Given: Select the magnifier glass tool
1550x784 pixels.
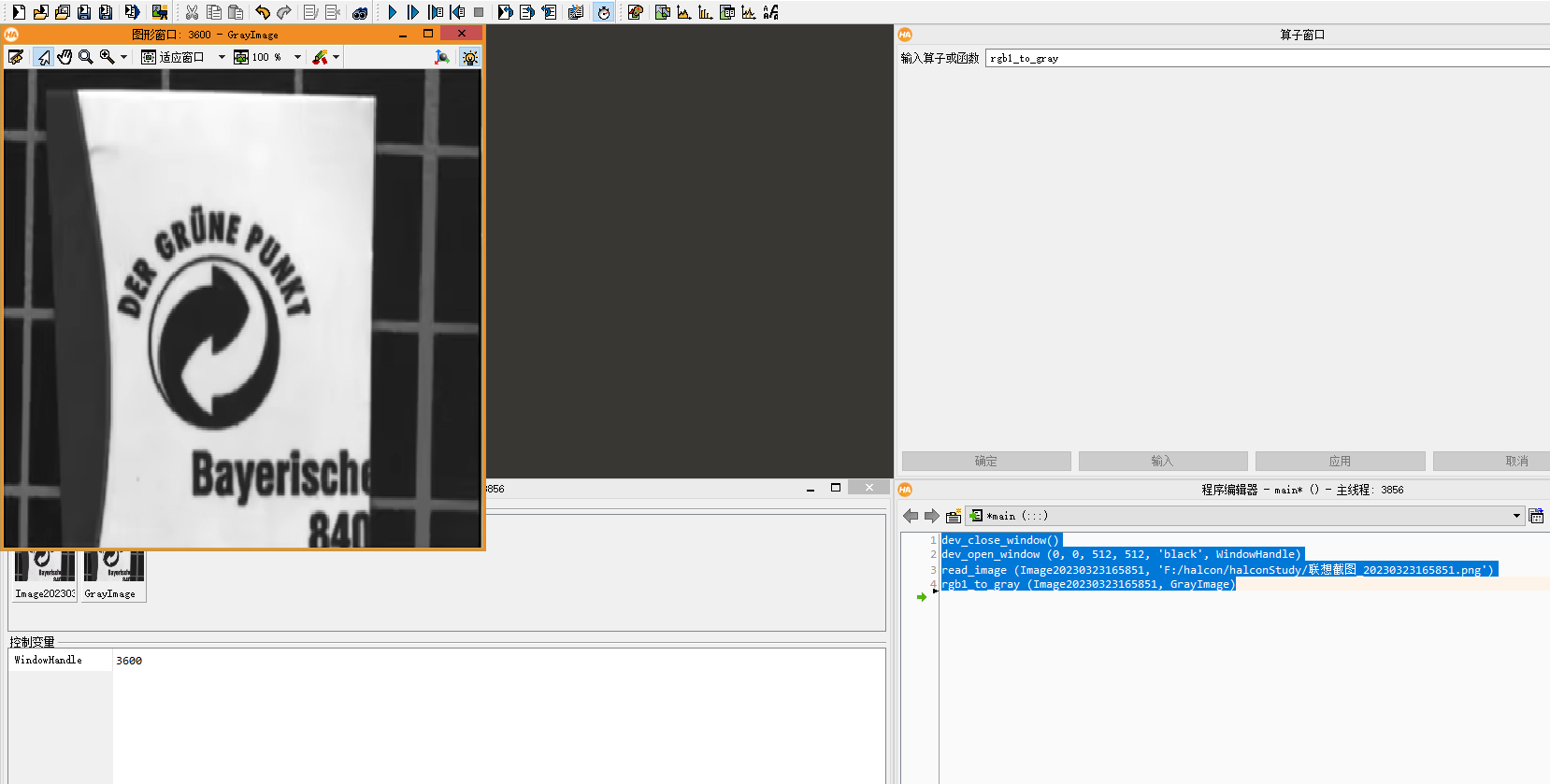Looking at the screenshot, I should pyautogui.click(x=86, y=57).
